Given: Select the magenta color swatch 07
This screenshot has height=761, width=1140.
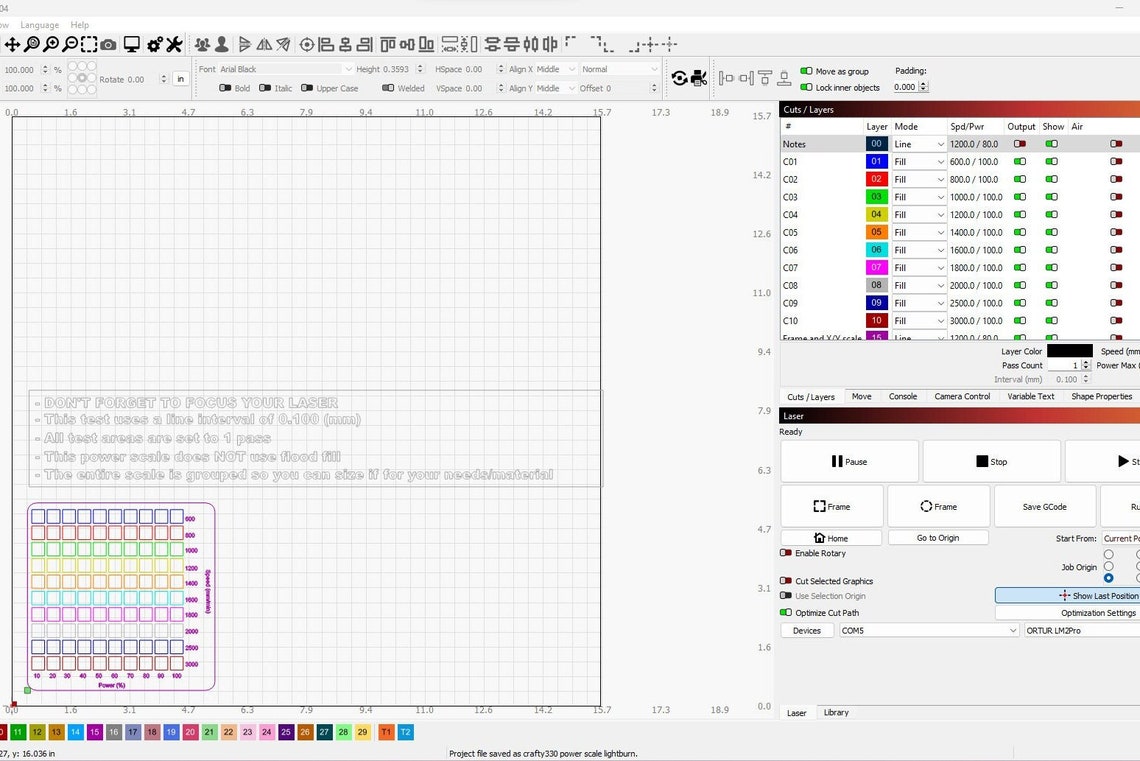Looking at the screenshot, I should pyautogui.click(x=876, y=267).
